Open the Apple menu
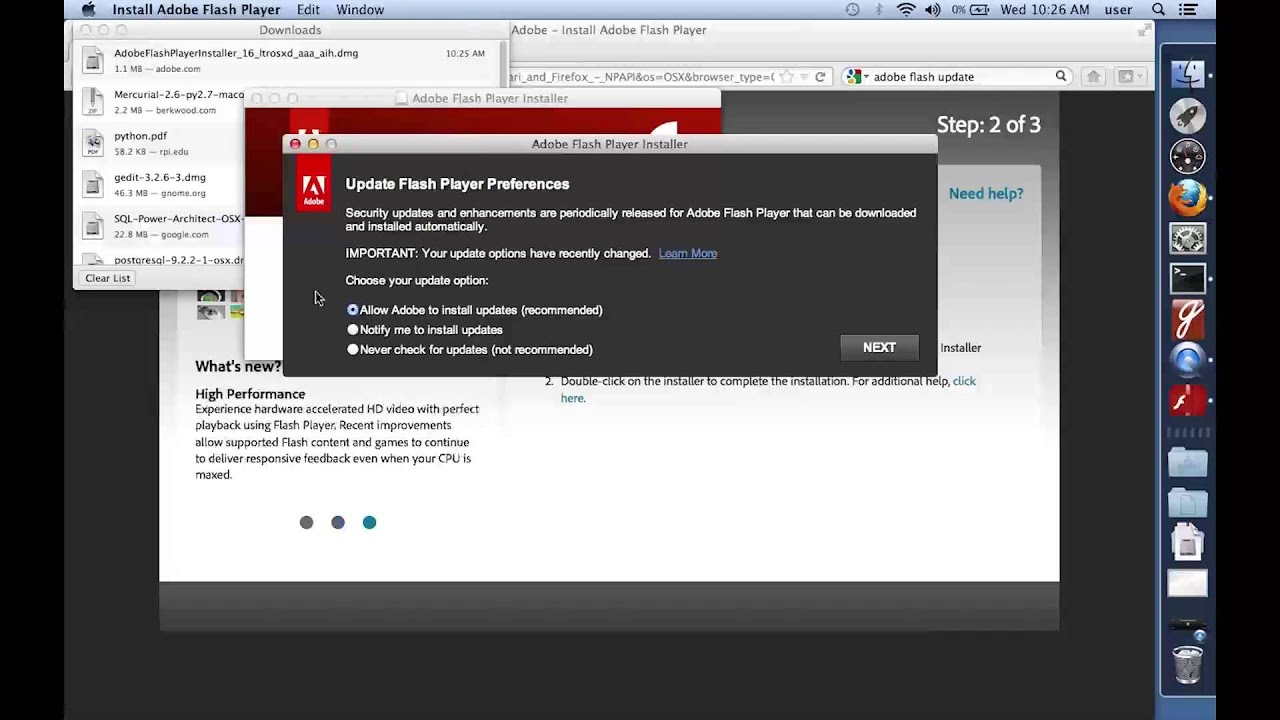Screen dimensions: 1280x720 88,10
